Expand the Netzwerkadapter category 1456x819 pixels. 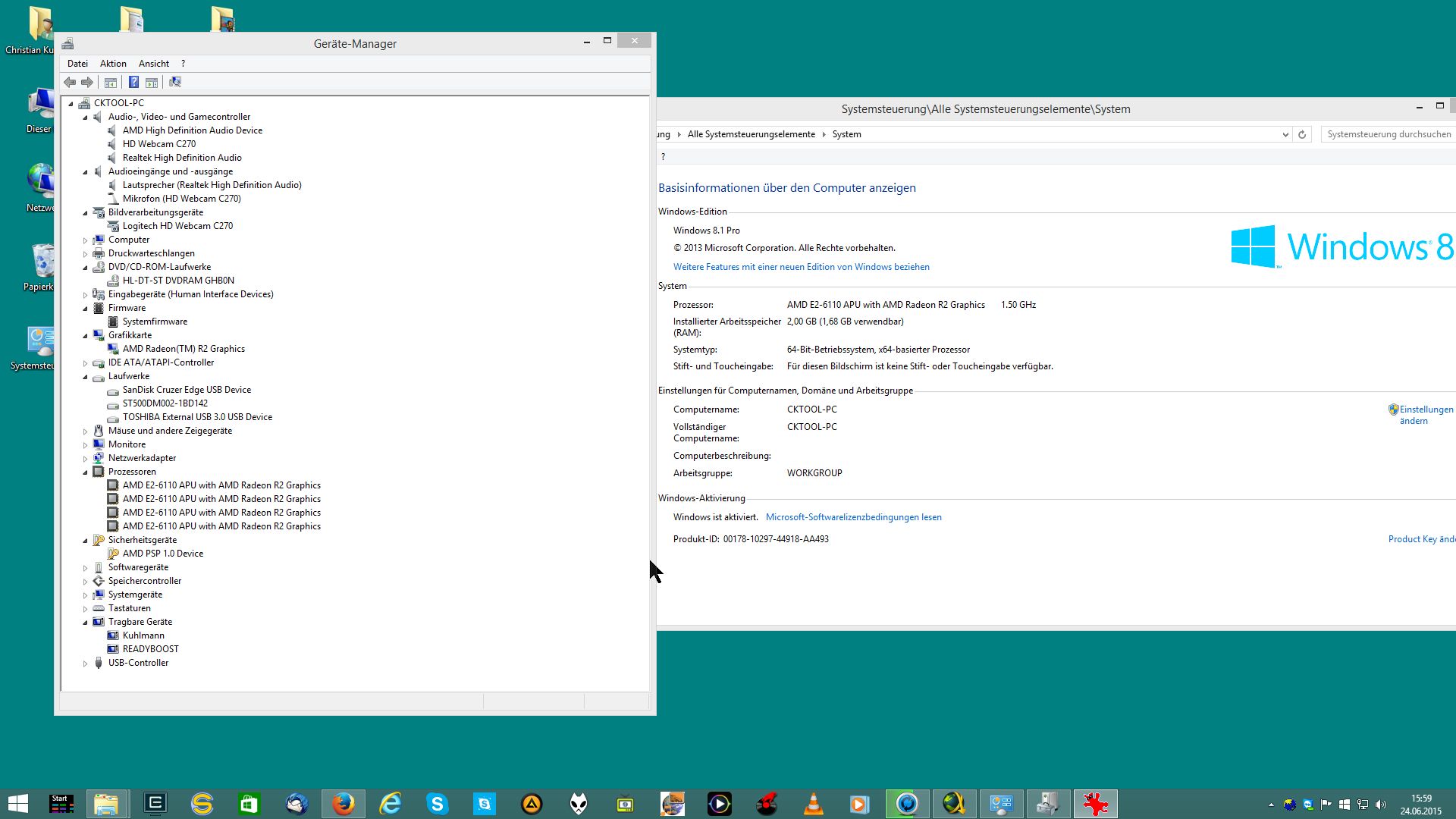click(x=85, y=459)
